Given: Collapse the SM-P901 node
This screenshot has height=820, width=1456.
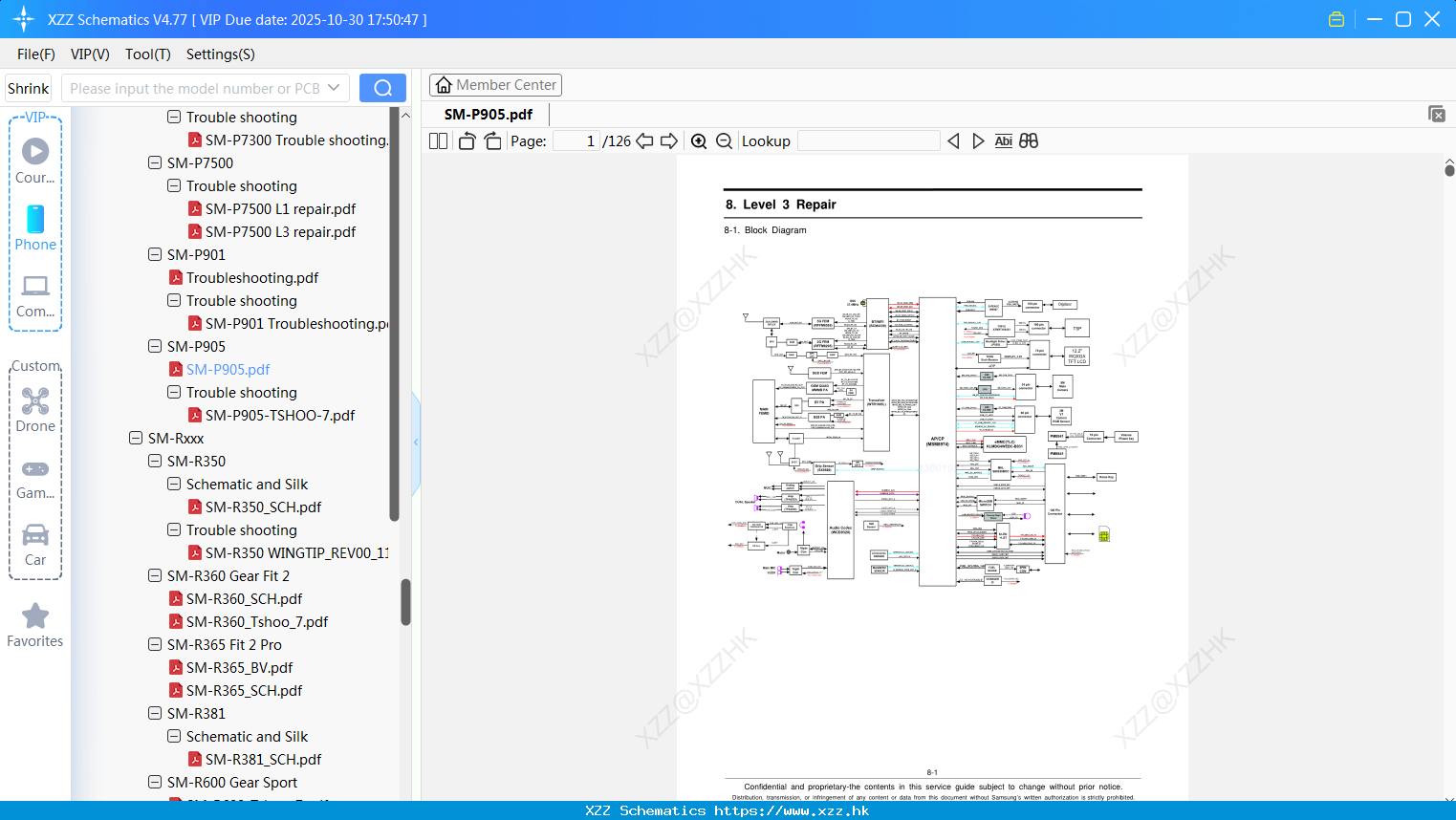Looking at the screenshot, I should coord(155,254).
